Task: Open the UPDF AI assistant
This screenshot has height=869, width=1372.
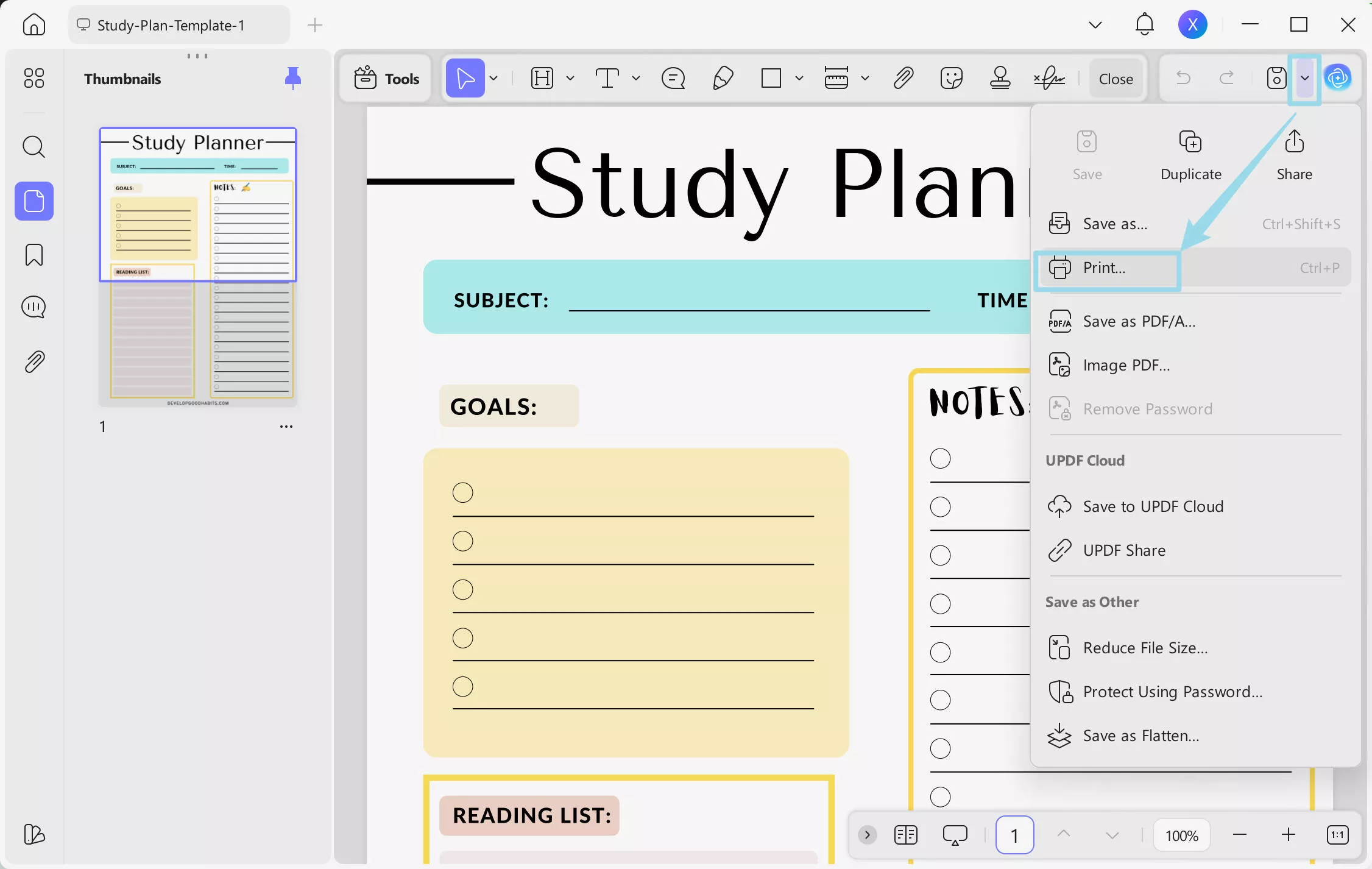Action: tap(1339, 78)
